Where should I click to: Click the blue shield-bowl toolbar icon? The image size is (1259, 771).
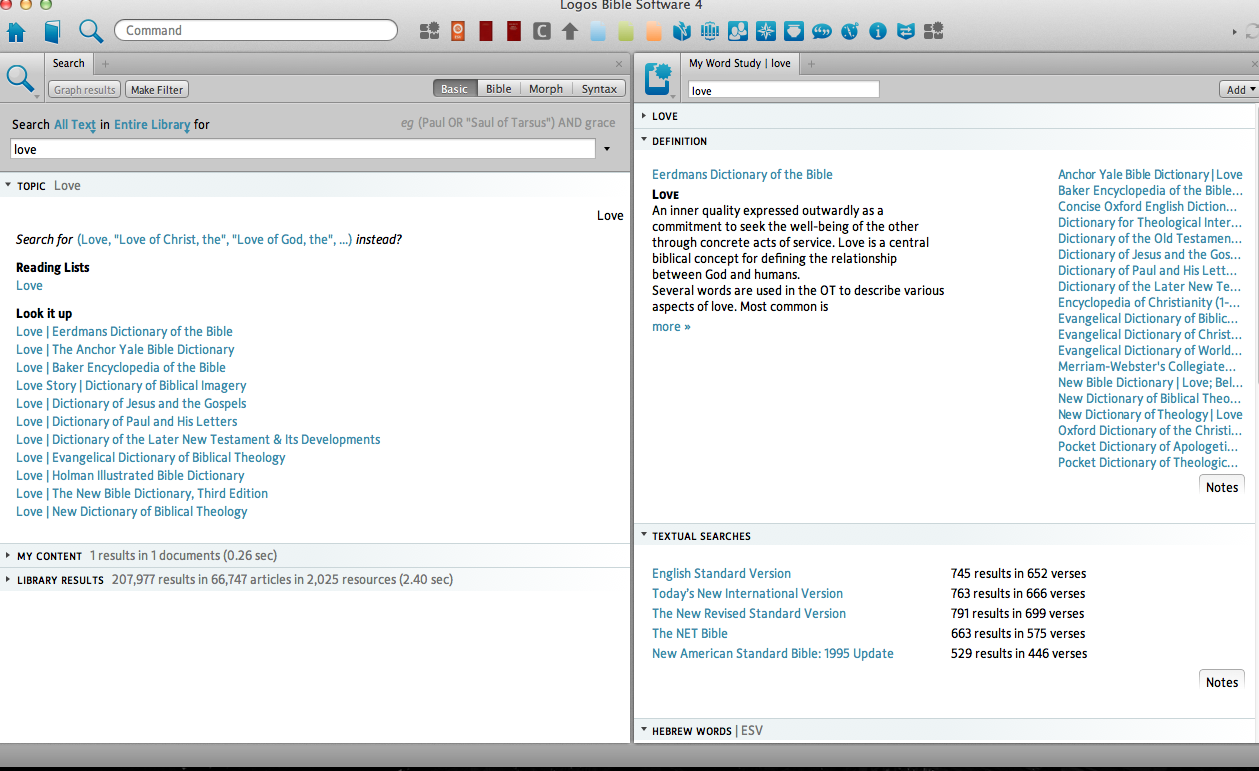pos(794,31)
